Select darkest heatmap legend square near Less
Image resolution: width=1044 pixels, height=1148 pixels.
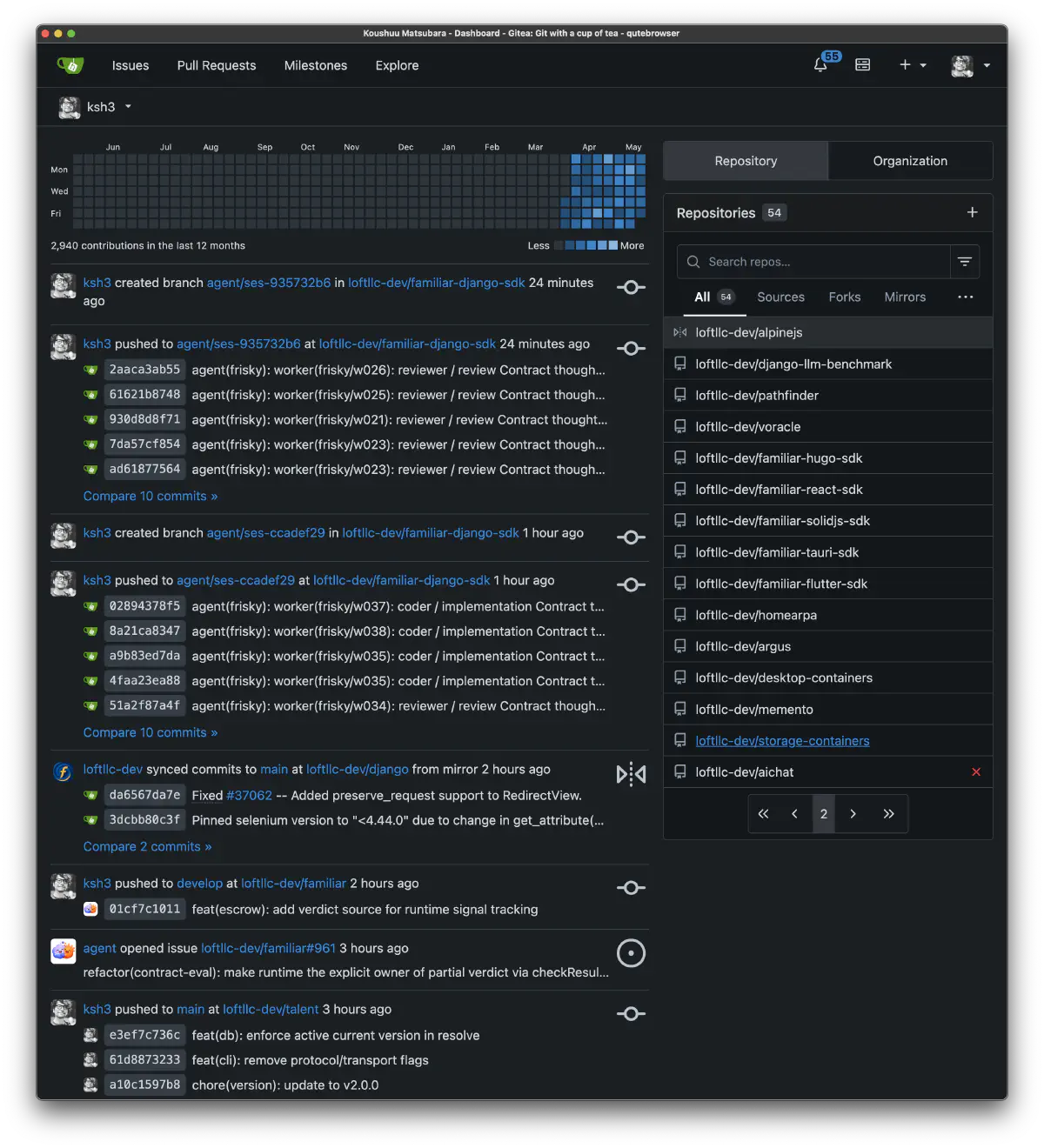point(559,245)
